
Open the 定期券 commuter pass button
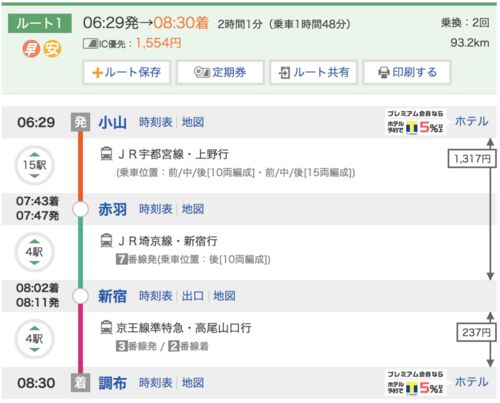tap(220, 72)
